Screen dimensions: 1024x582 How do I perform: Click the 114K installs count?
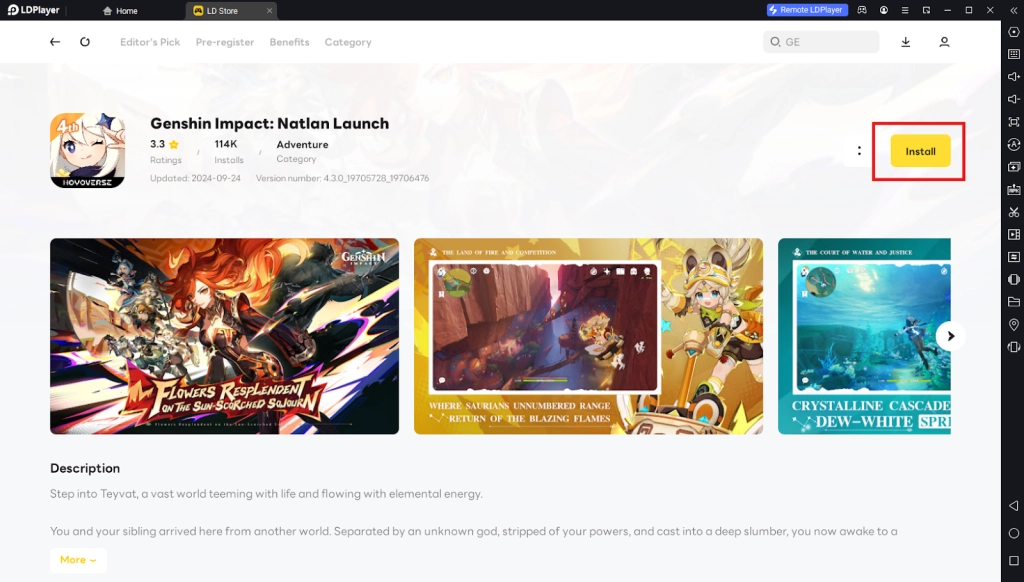[x=226, y=144]
